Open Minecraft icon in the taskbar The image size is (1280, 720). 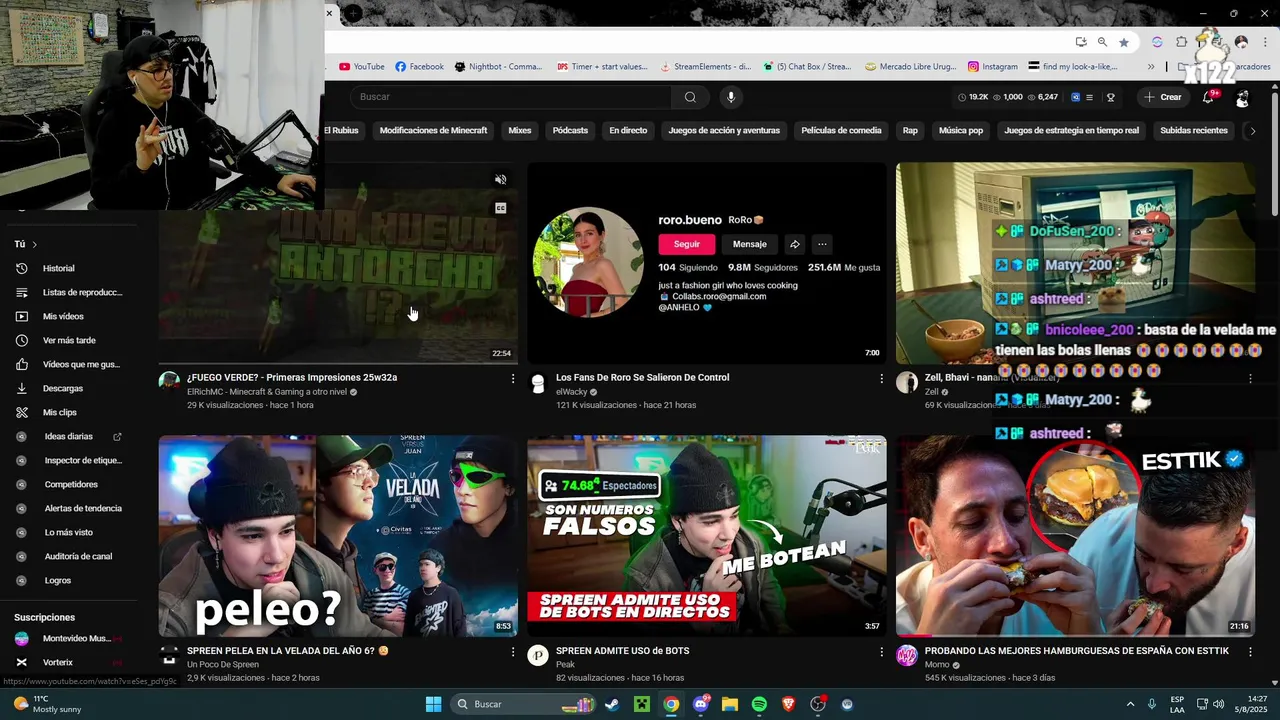(641, 704)
